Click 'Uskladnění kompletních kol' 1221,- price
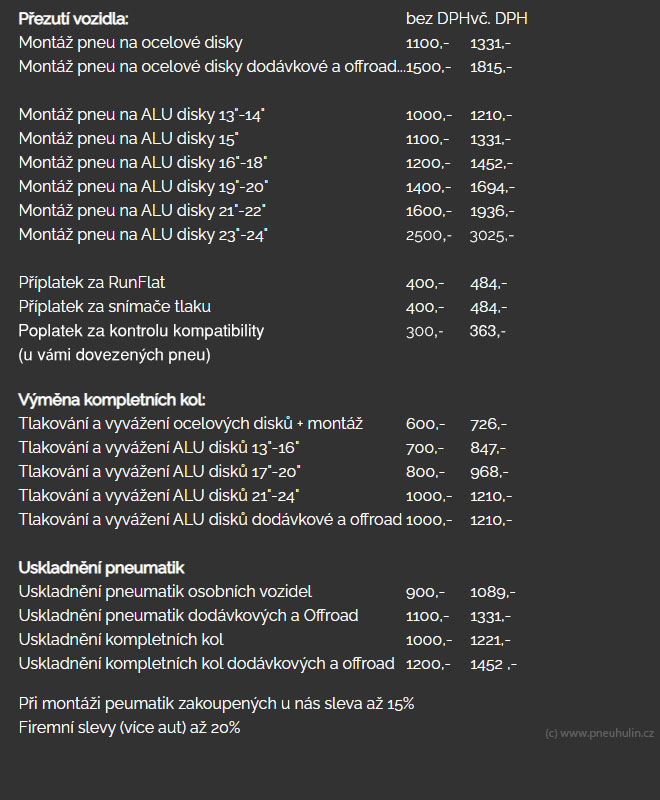 [490, 640]
